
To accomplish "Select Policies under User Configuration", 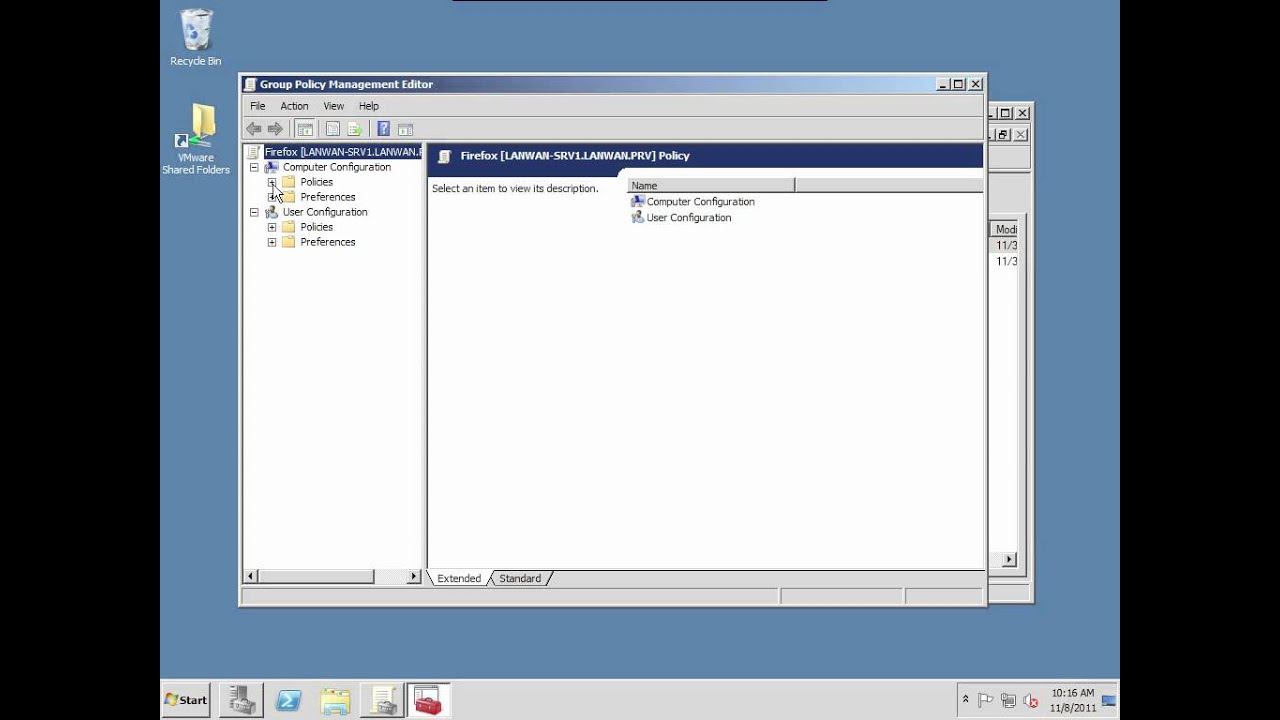I will click(316, 227).
